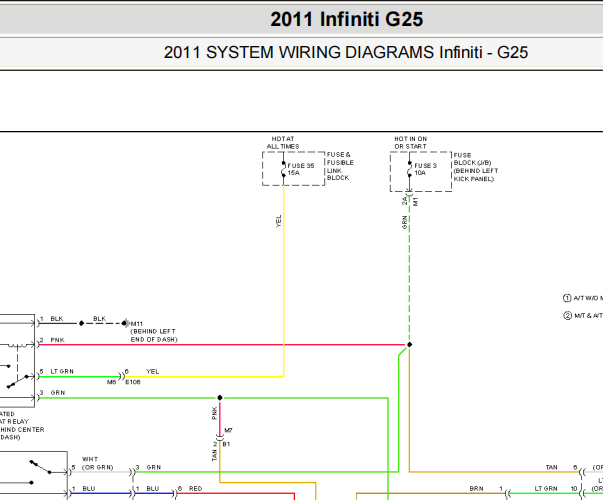Click the "HOT AT ALL TIMES" label
The width and height of the screenshot is (603, 500).
click(x=283, y=143)
